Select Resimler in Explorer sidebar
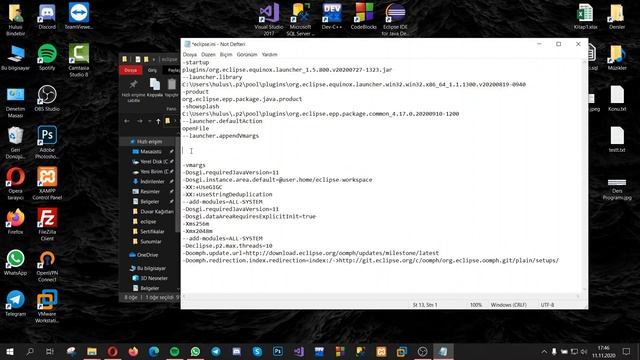This screenshot has width=640, height=360. click(150, 191)
